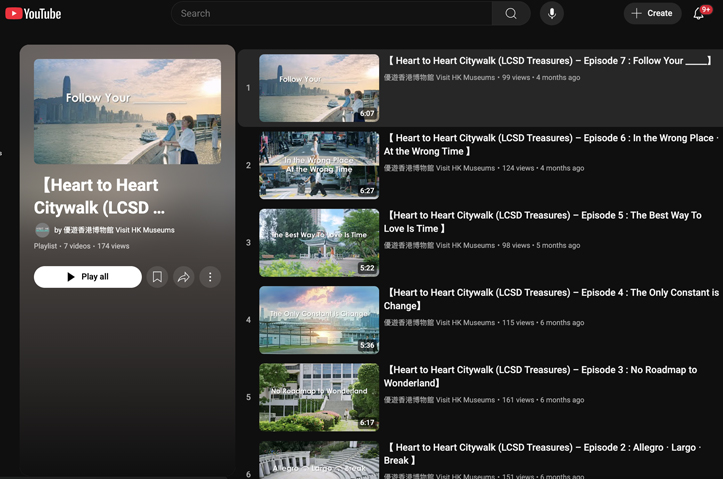
Task: Open Episode 6 Wrong Place thumbnail
Action: point(319,166)
